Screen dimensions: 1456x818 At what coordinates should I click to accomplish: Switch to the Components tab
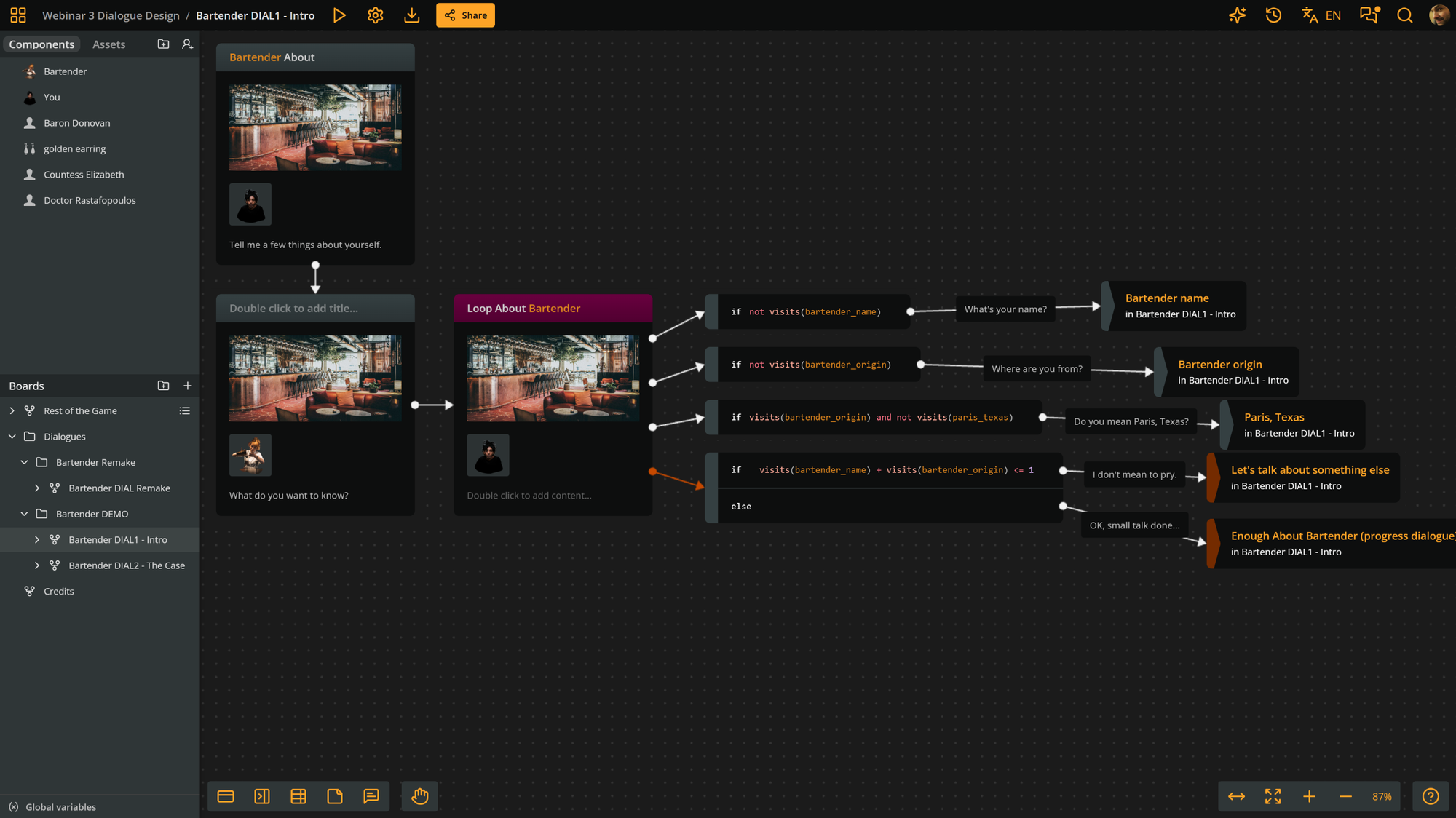pos(41,44)
